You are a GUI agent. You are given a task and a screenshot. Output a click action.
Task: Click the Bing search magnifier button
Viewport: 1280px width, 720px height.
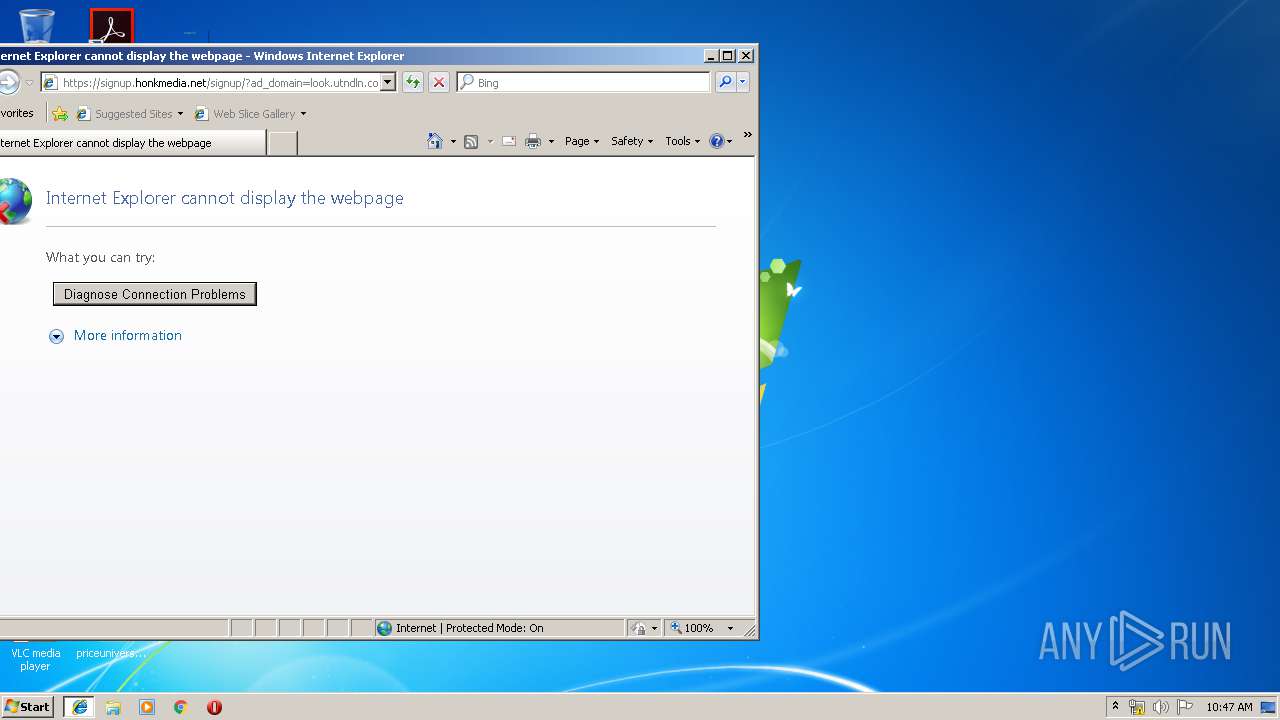pos(726,82)
